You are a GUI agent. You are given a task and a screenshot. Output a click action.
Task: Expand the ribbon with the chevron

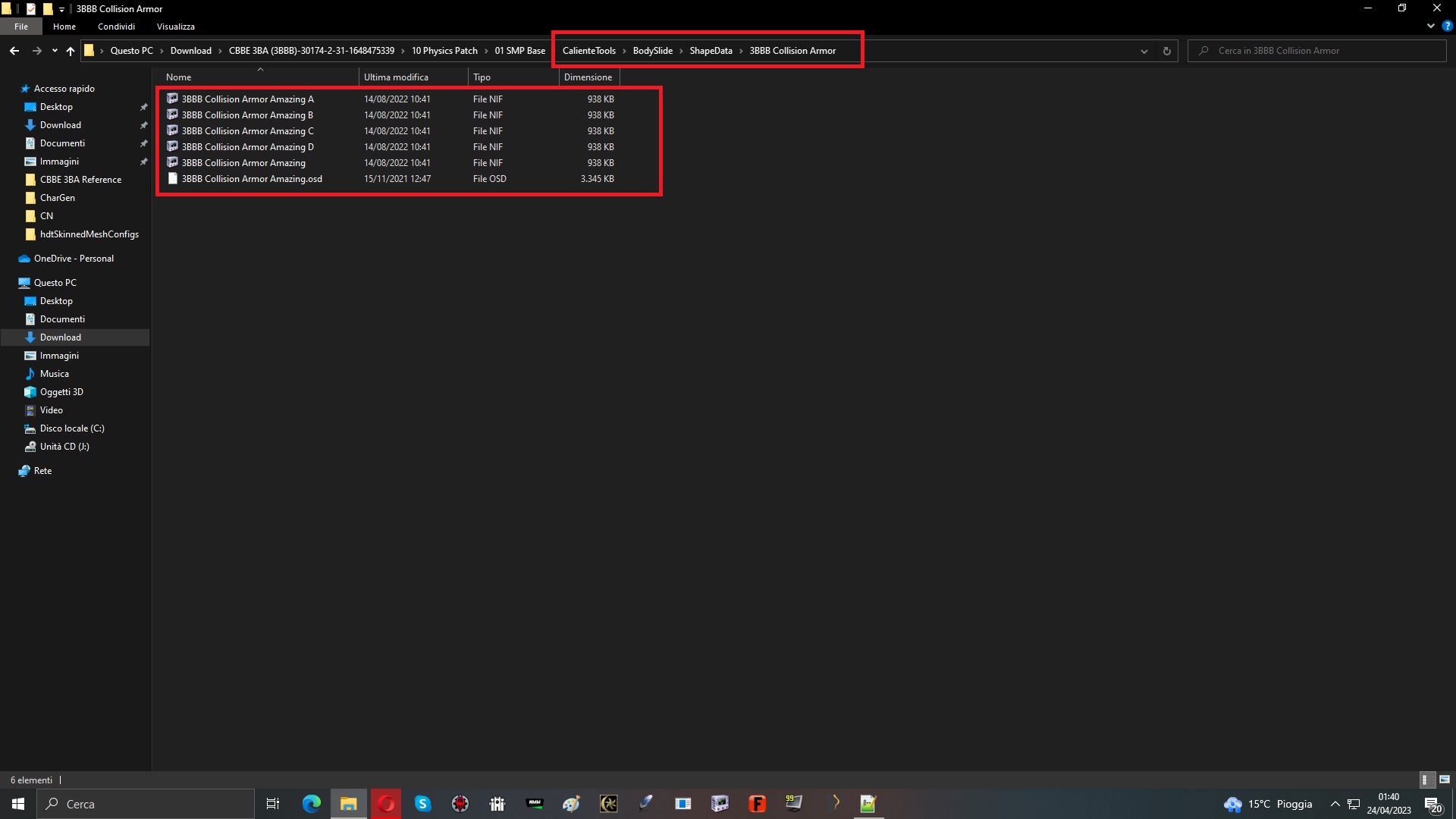[x=1430, y=26]
